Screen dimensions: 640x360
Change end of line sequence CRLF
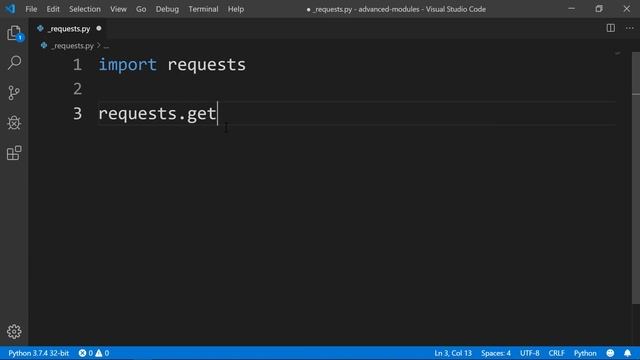[556, 353]
